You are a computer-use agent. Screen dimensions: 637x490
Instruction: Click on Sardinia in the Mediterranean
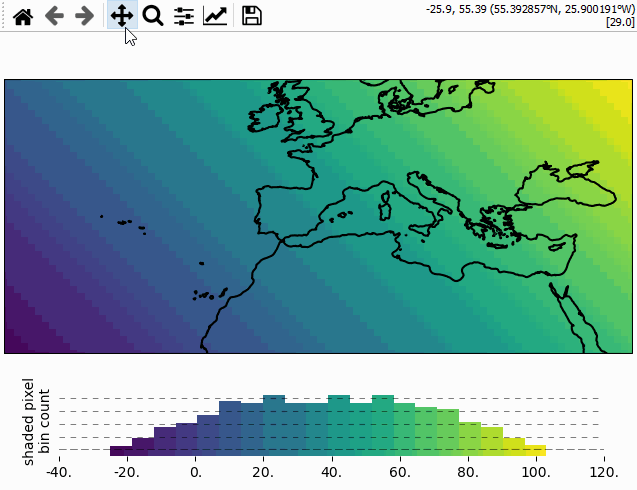tap(384, 212)
